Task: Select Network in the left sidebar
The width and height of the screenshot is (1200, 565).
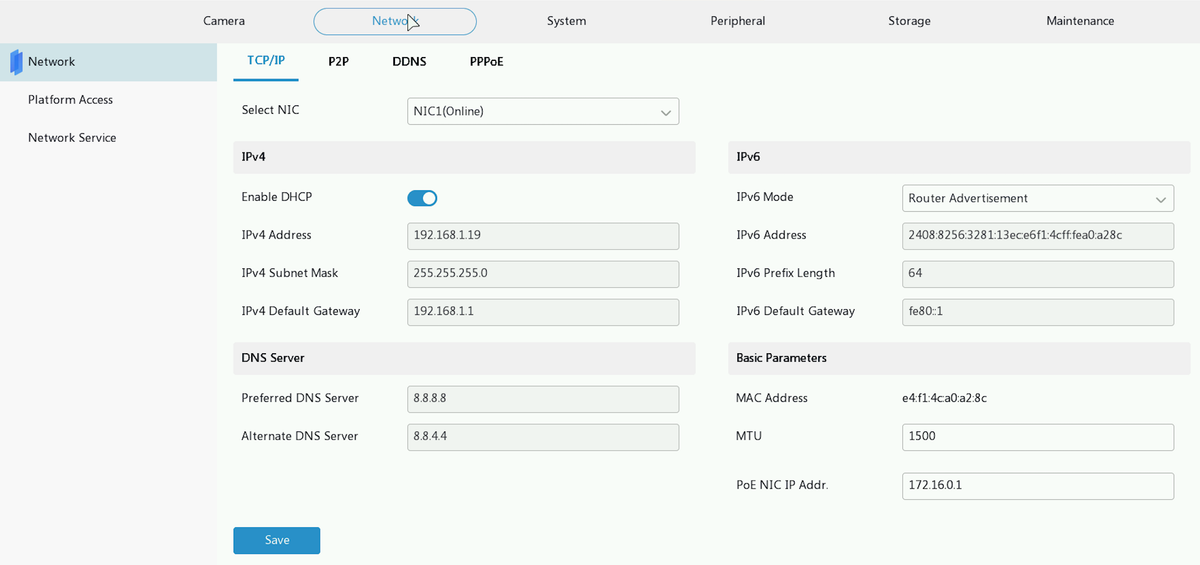Action: tap(108, 62)
